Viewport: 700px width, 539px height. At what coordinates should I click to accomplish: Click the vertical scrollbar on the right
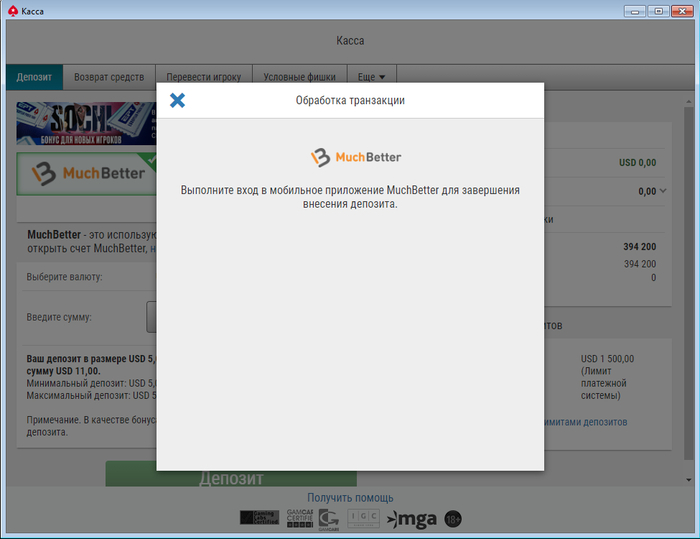point(688,283)
